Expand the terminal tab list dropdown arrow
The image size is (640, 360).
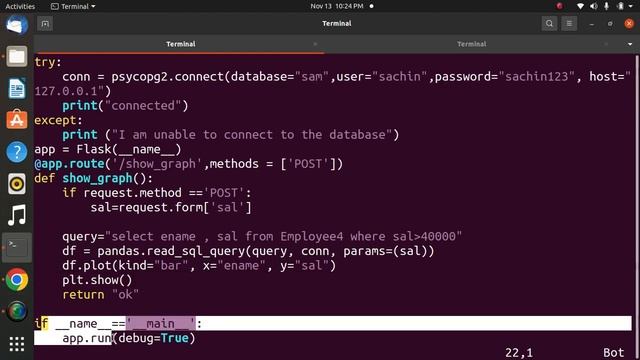[630, 44]
